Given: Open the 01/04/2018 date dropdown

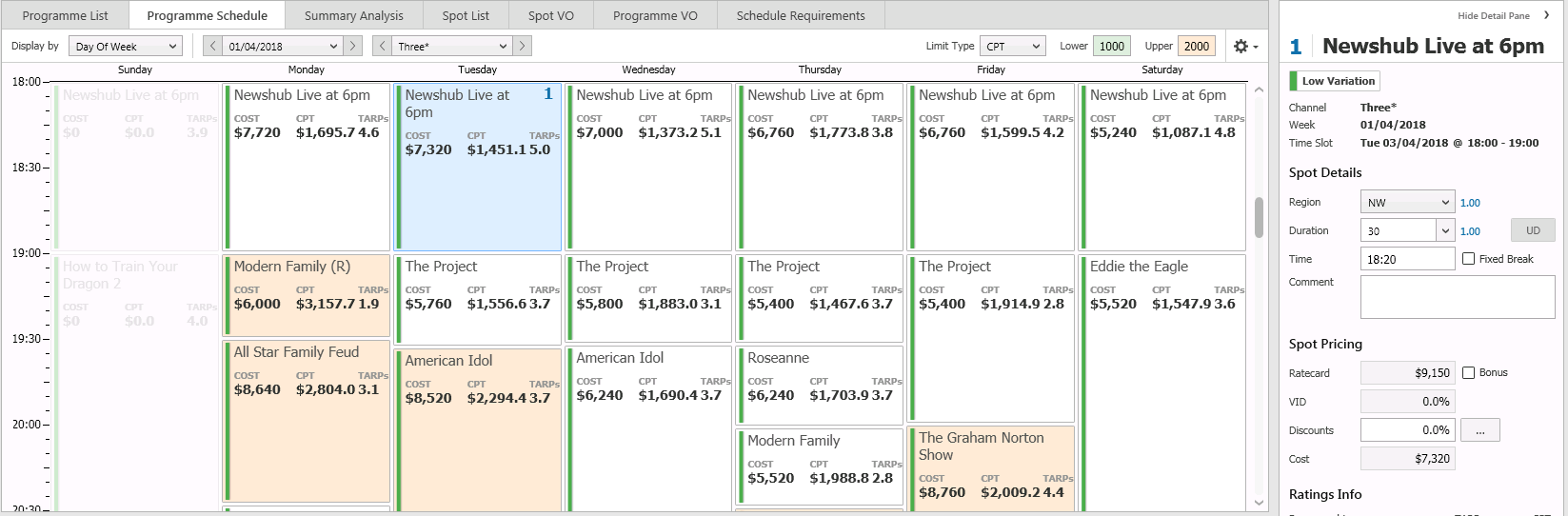Looking at the screenshot, I should click(x=283, y=46).
